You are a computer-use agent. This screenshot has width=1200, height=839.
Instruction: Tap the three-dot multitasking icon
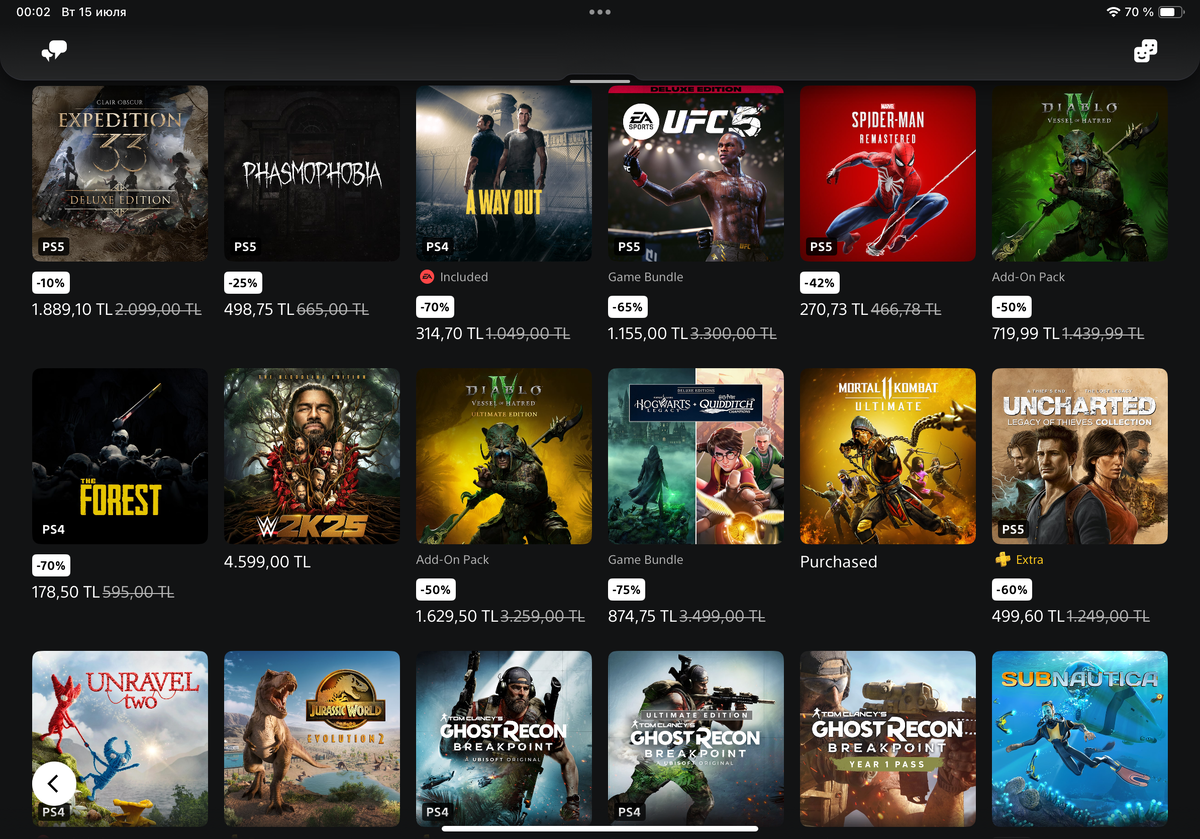pyautogui.click(x=600, y=12)
